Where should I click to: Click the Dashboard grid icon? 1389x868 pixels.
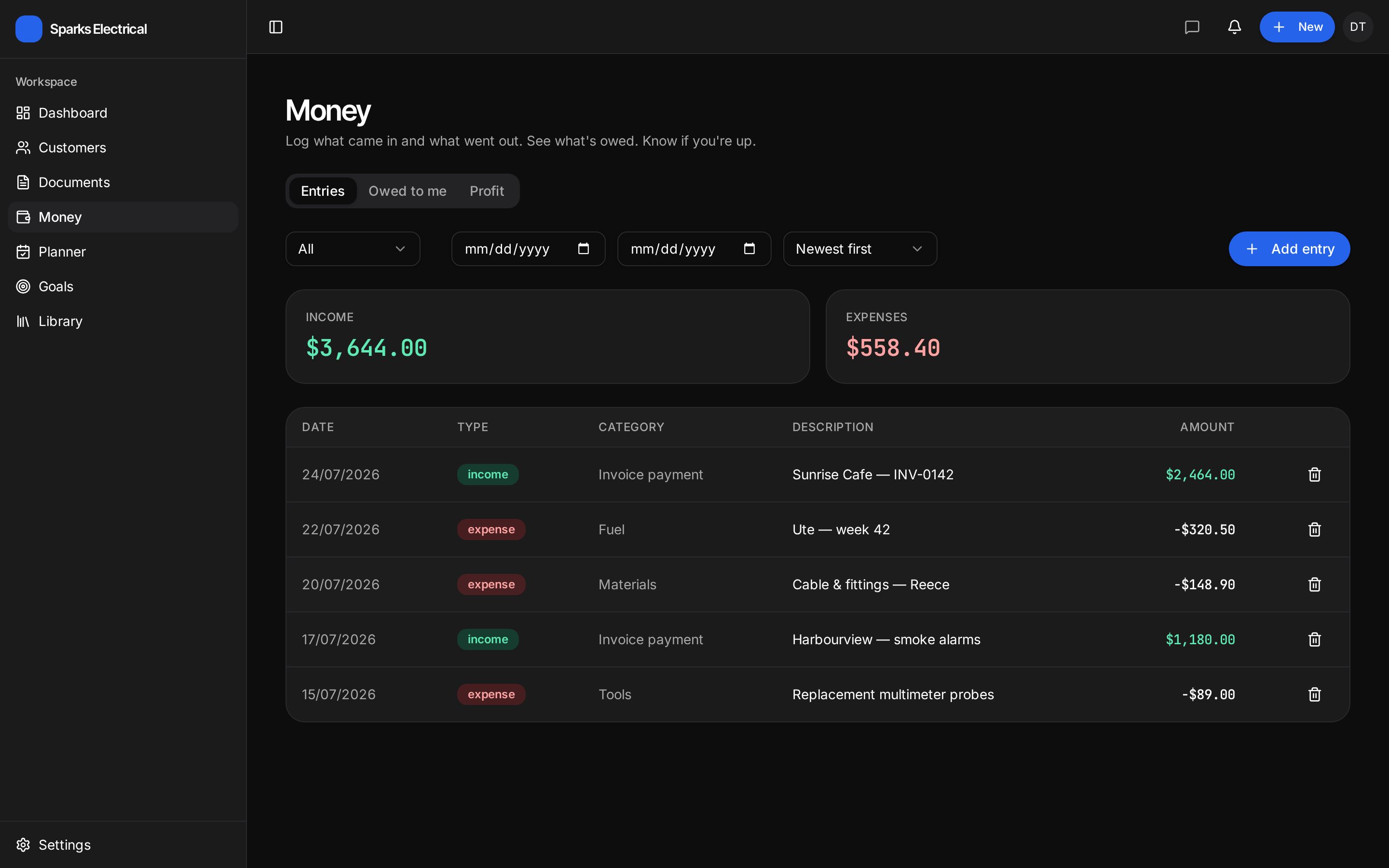coord(23,113)
